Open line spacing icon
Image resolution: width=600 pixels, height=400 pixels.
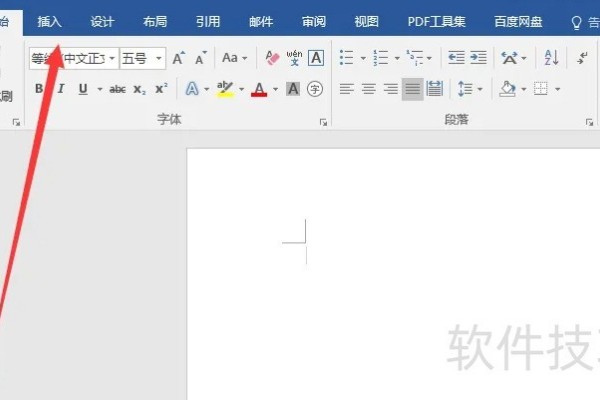(x=465, y=89)
